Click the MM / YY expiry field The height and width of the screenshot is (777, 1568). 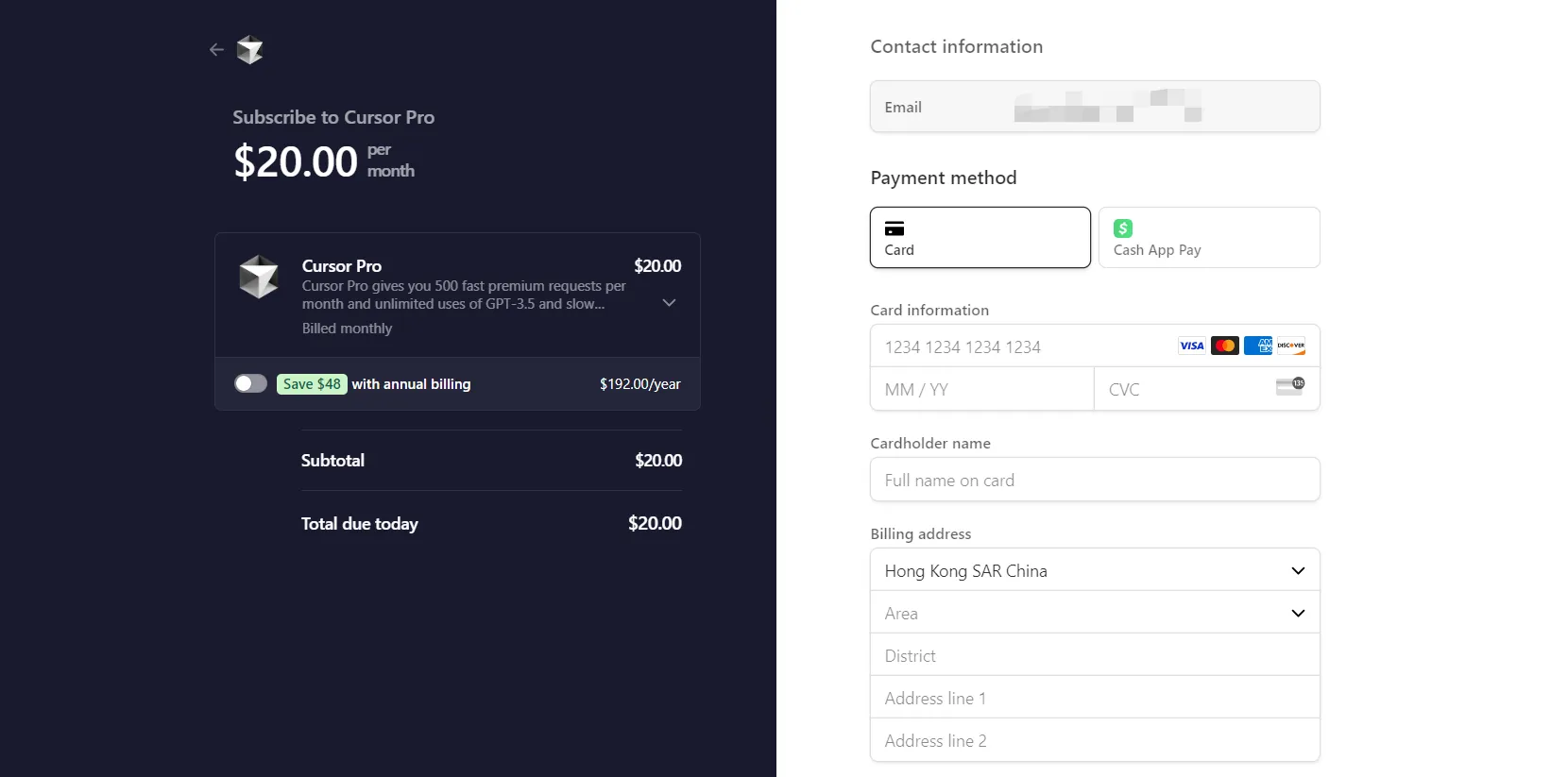tap(980, 390)
